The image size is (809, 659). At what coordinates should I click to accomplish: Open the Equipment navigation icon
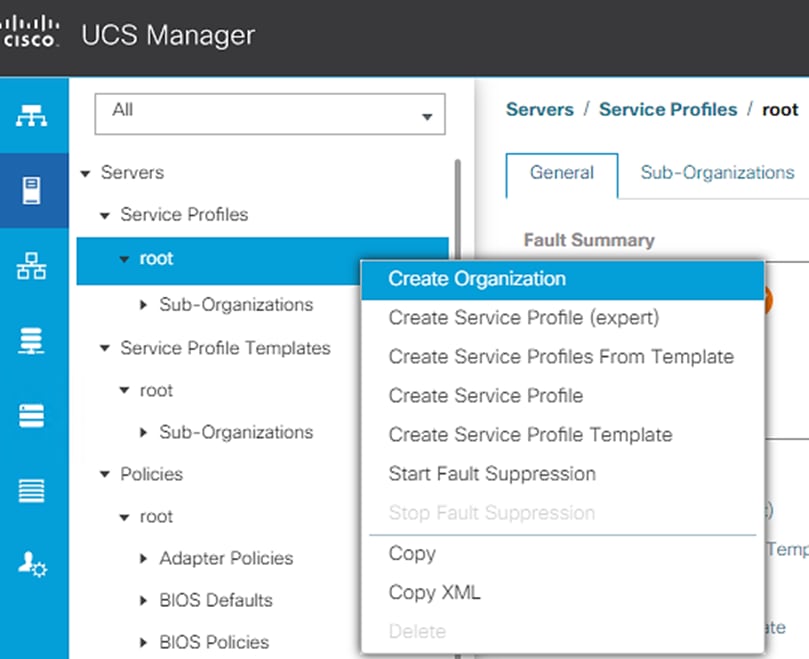(33, 116)
